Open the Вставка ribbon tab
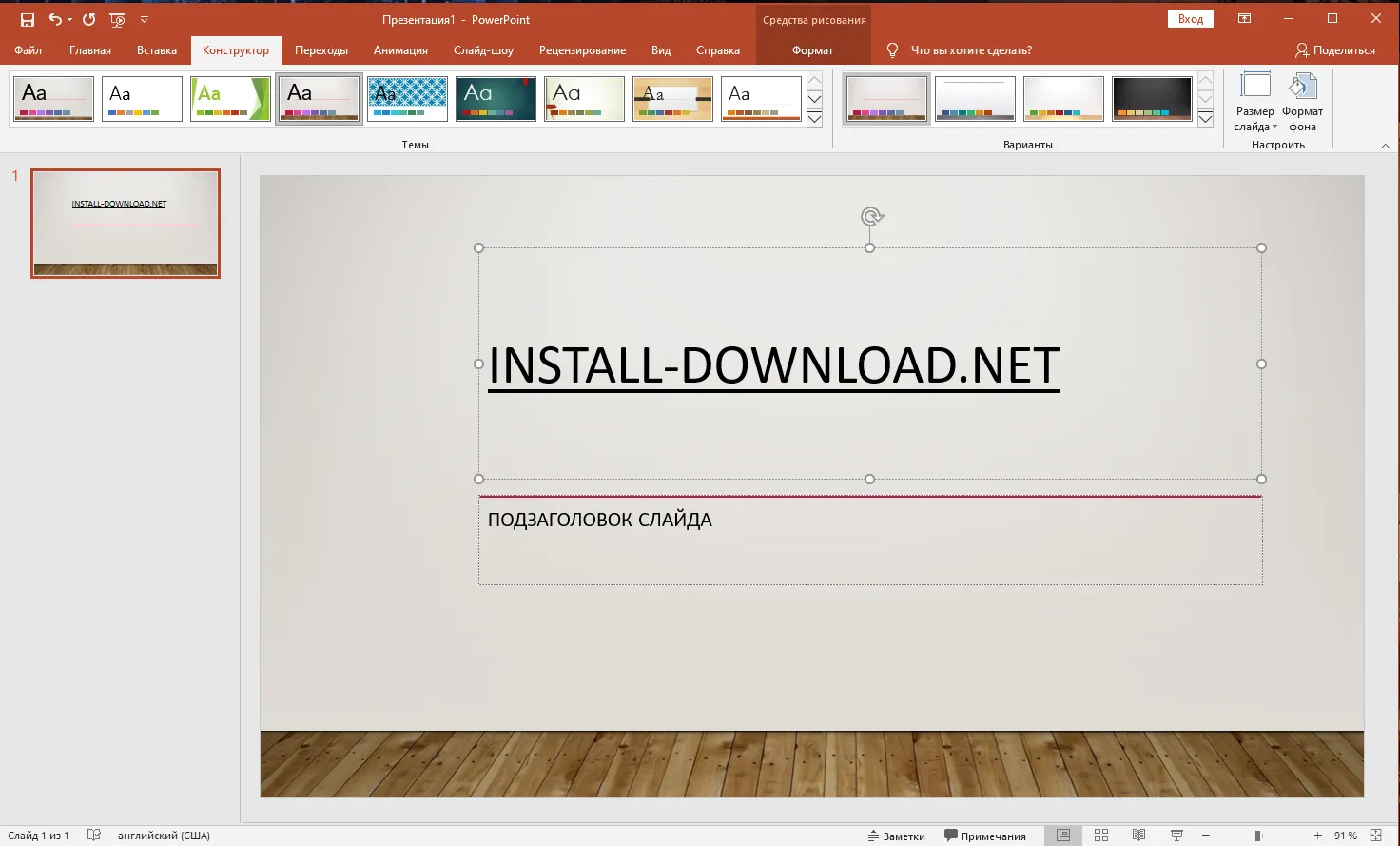1400x846 pixels. pyautogui.click(x=156, y=50)
